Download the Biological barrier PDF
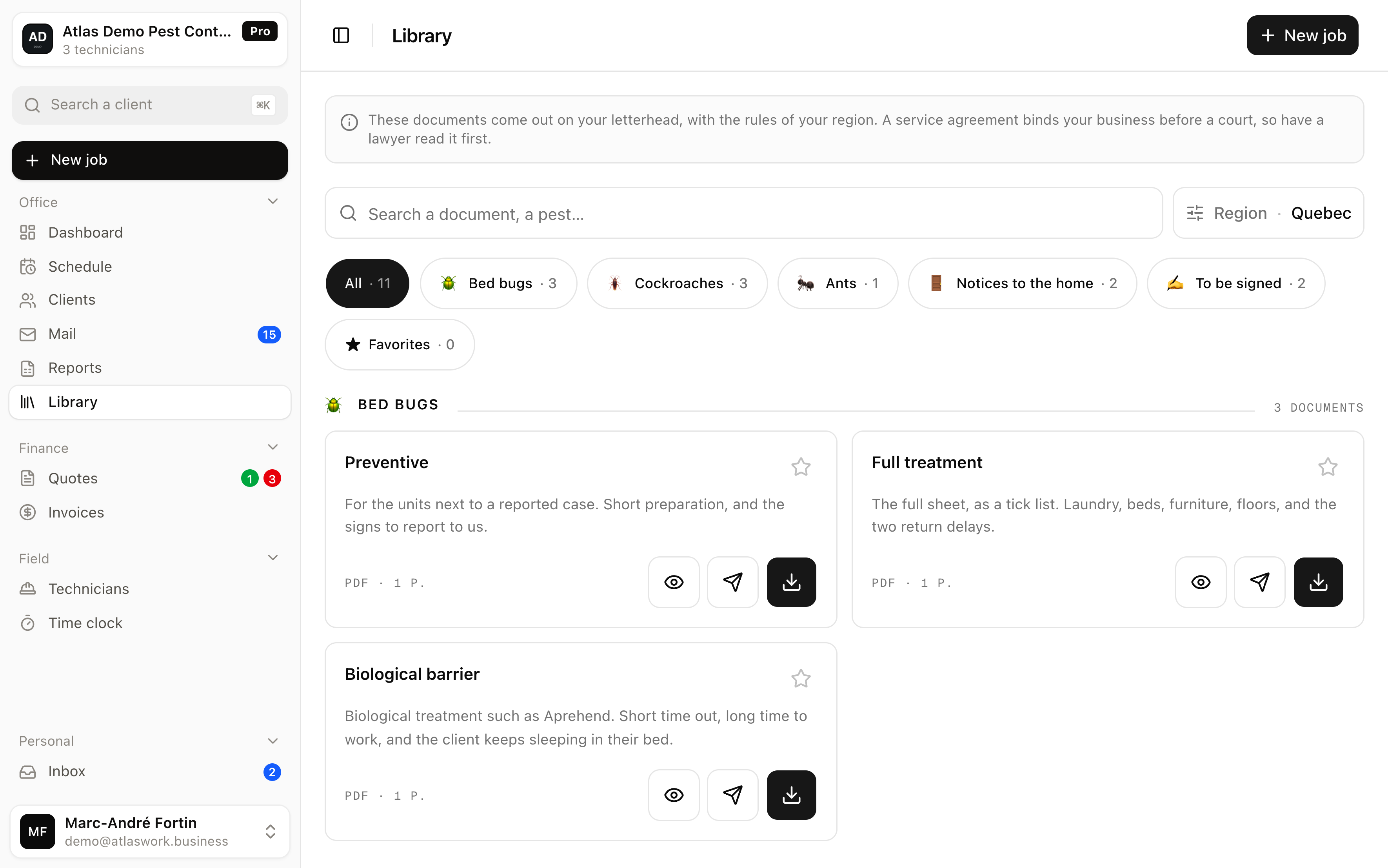Screen dimensions: 1388x868 coord(791,795)
